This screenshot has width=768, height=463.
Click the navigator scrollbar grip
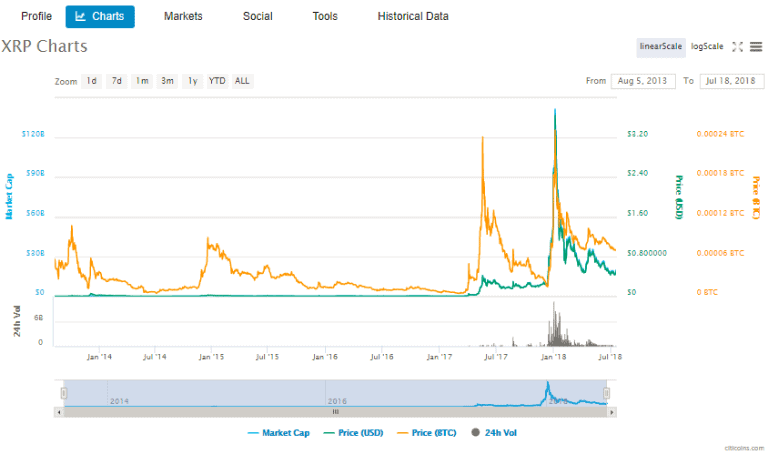coord(336,412)
